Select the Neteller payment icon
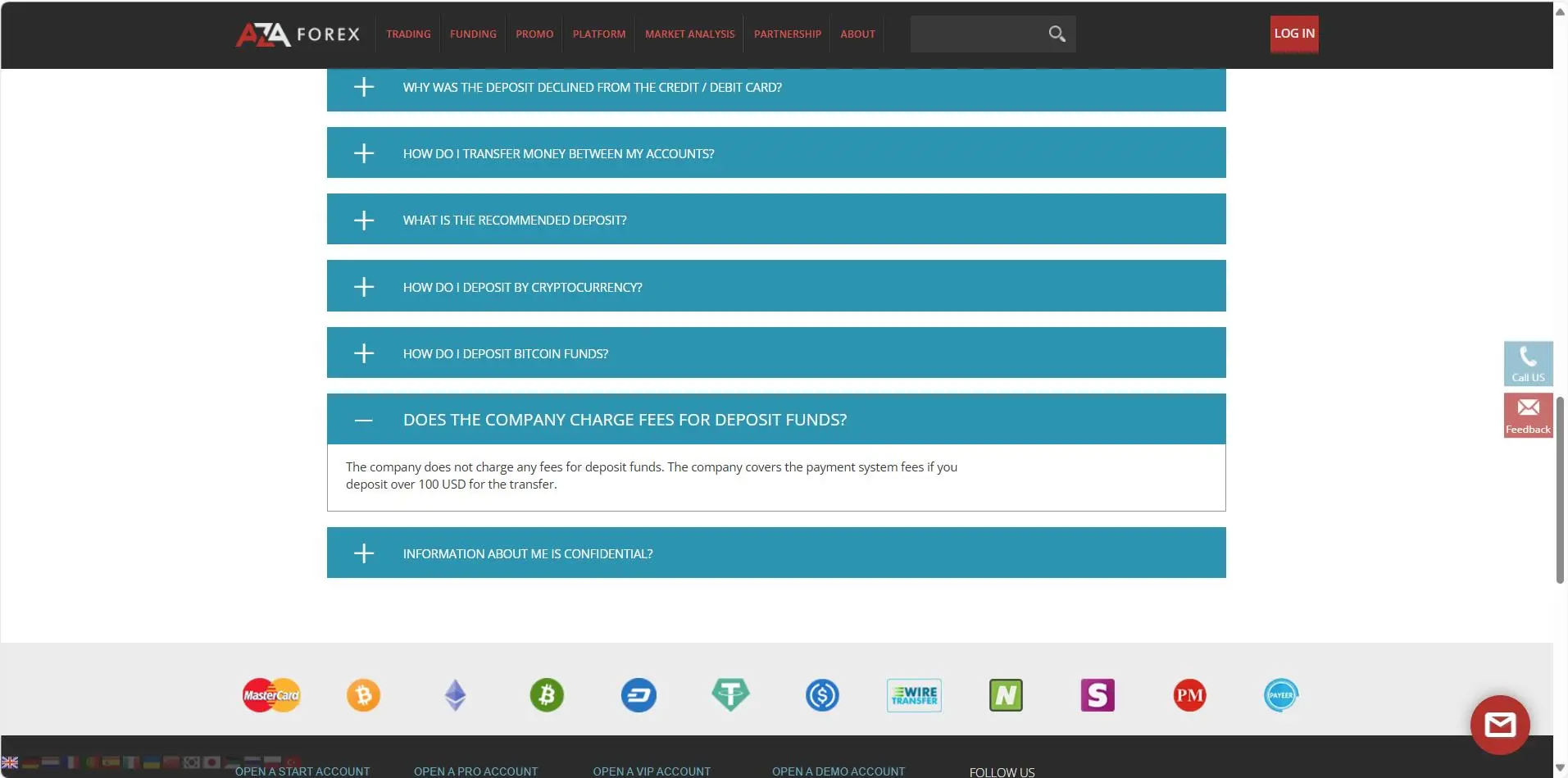The image size is (1568, 778). [x=1006, y=695]
